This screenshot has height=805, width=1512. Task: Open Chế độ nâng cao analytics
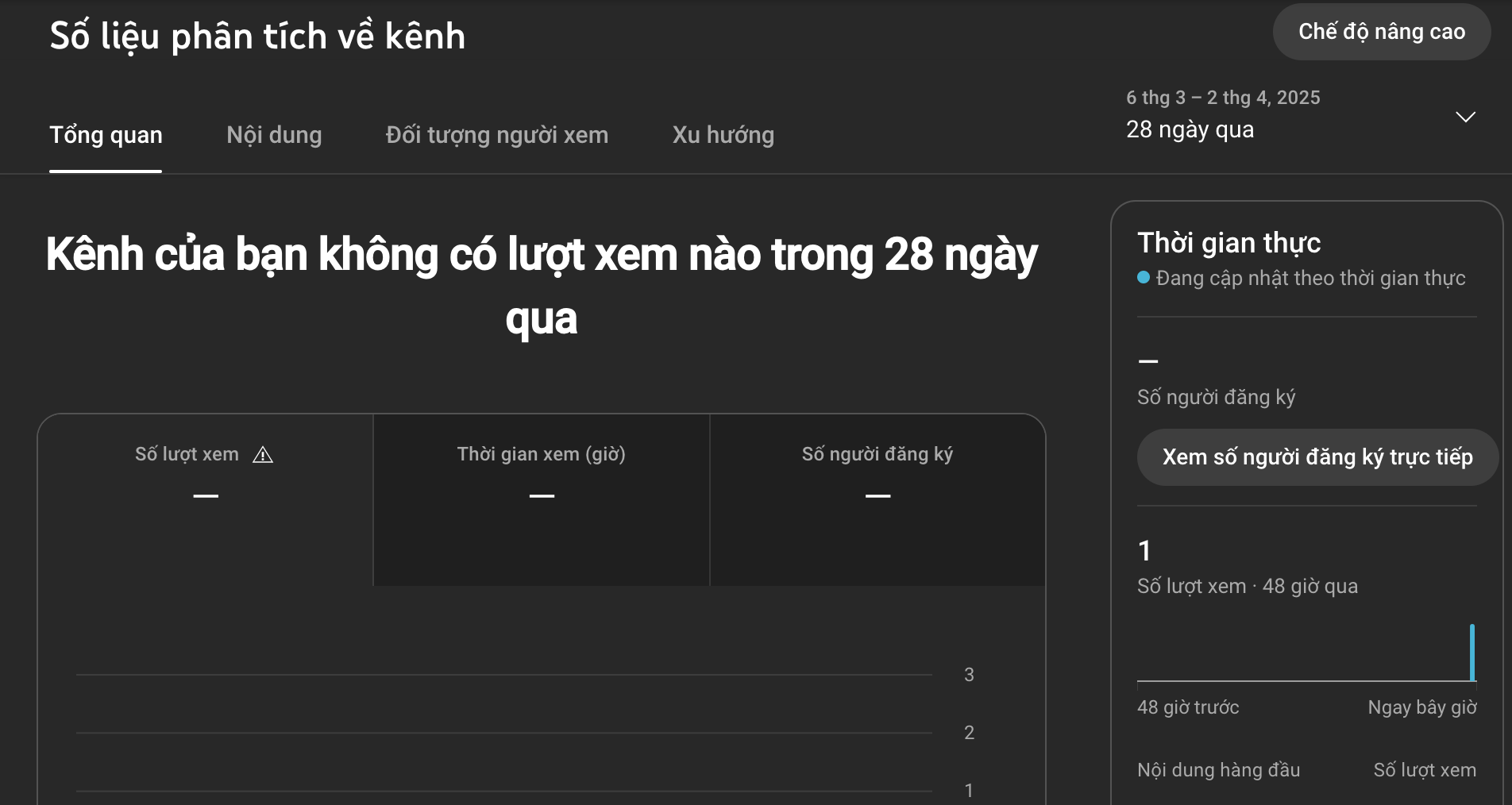coord(1382,32)
